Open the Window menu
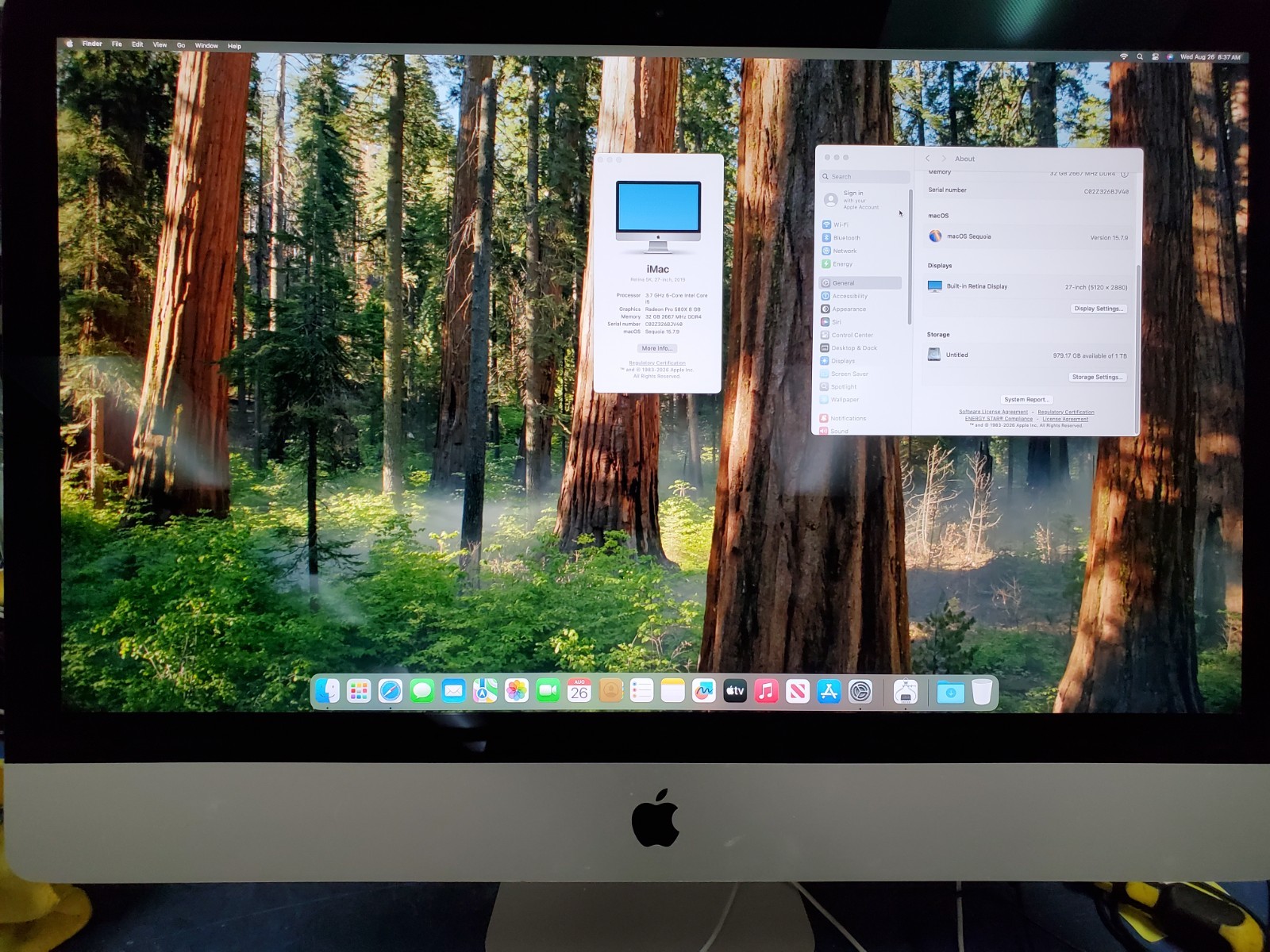The image size is (1270, 952). (206, 45)
